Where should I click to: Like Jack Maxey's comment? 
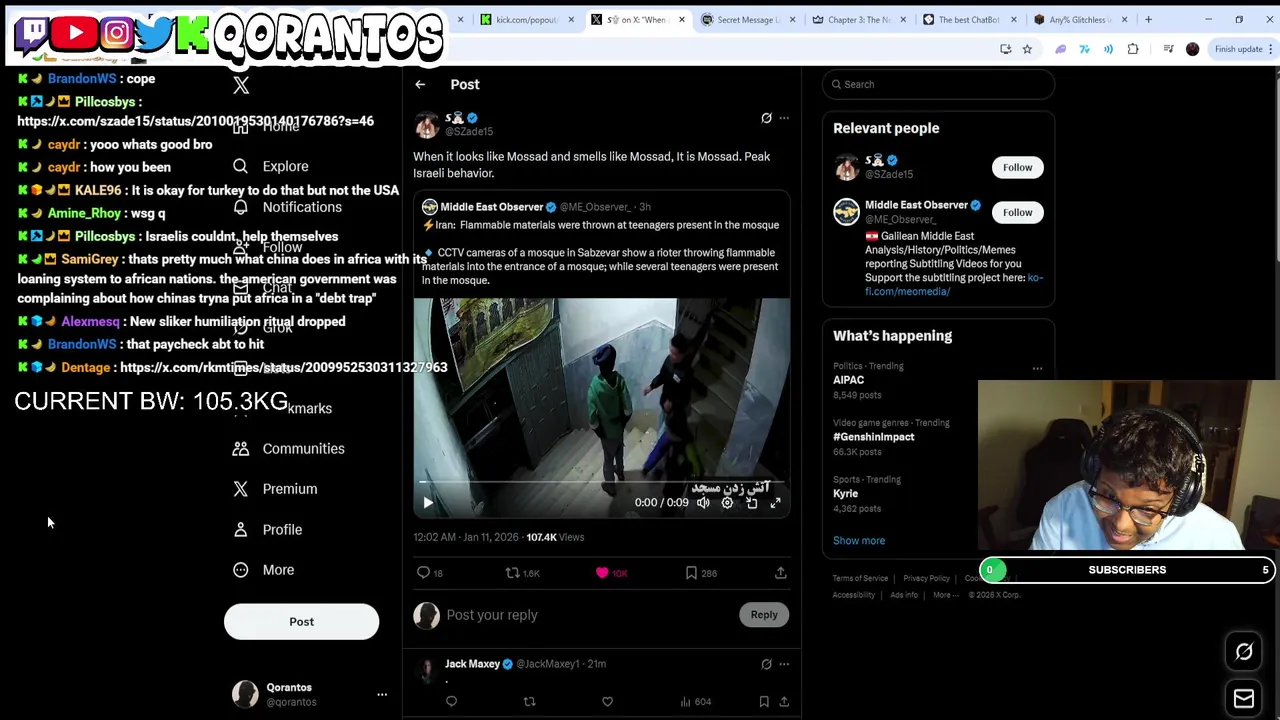[x=607, y=702]
